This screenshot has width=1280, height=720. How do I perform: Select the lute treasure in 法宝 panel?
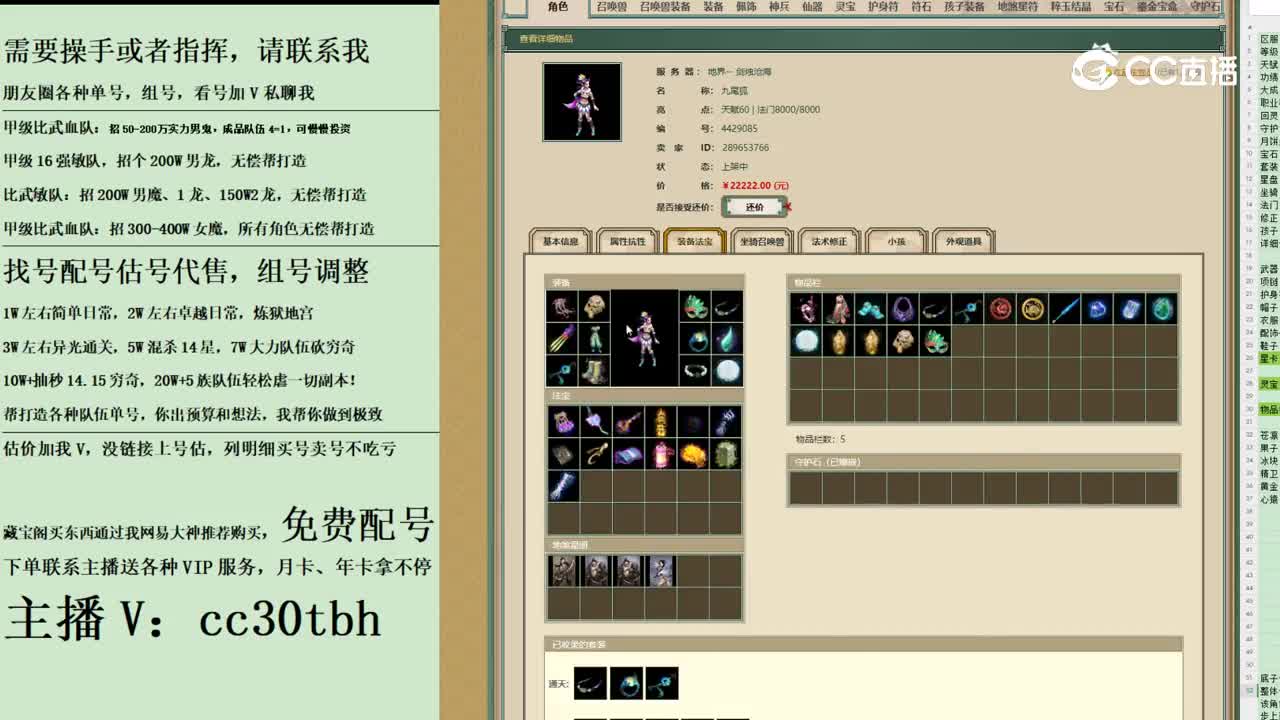[x=628, y=422]
